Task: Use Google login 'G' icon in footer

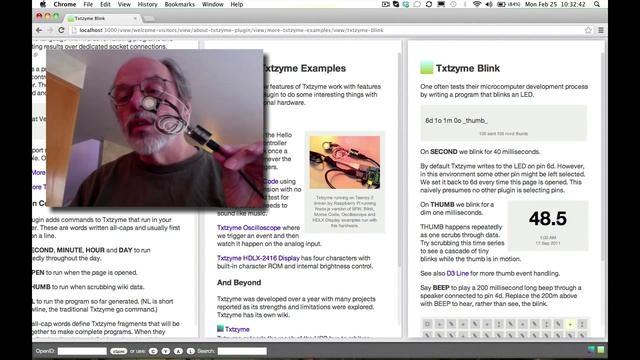Action: (x=153, y=351)
